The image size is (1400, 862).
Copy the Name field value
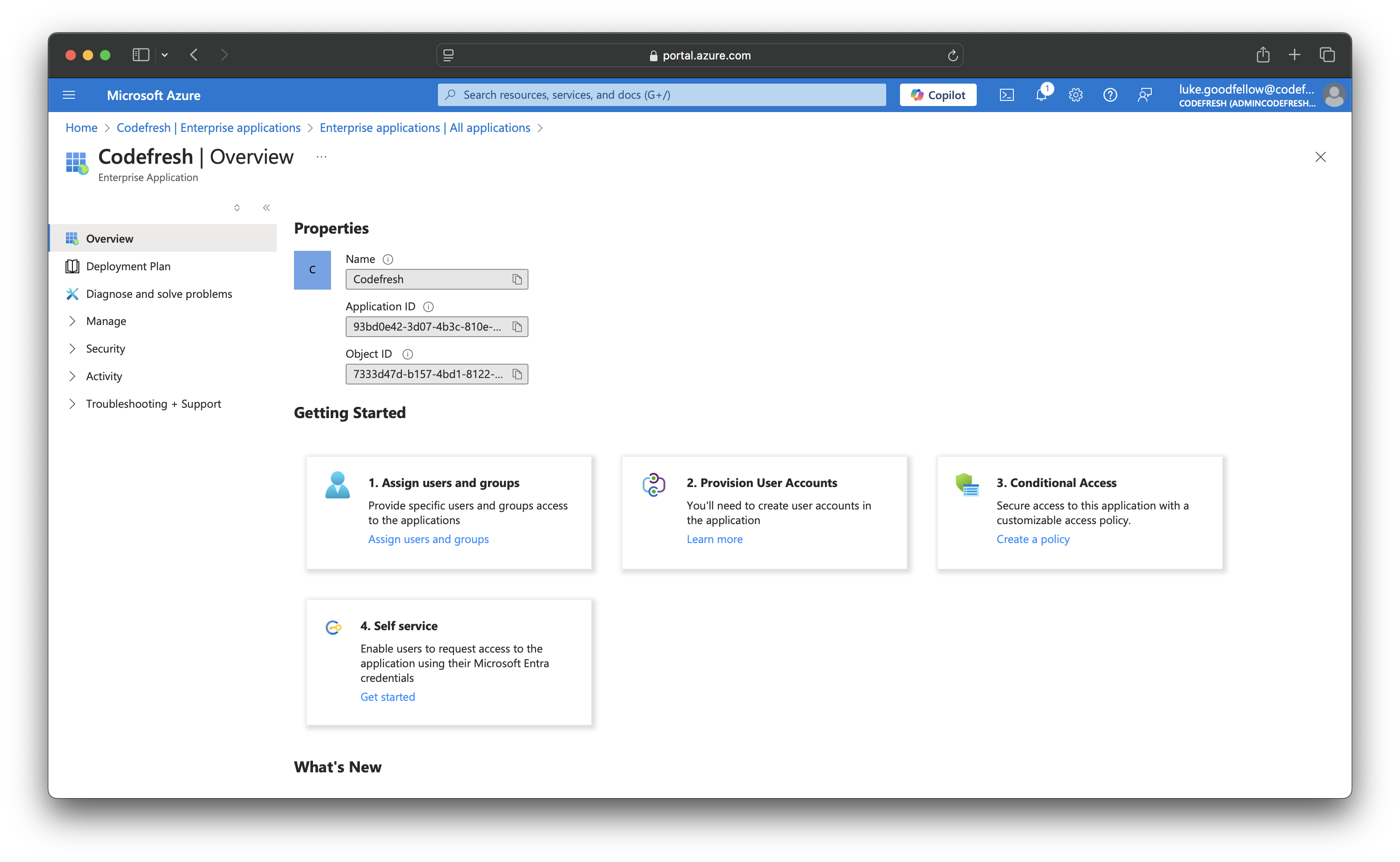(x=517, y=279)
